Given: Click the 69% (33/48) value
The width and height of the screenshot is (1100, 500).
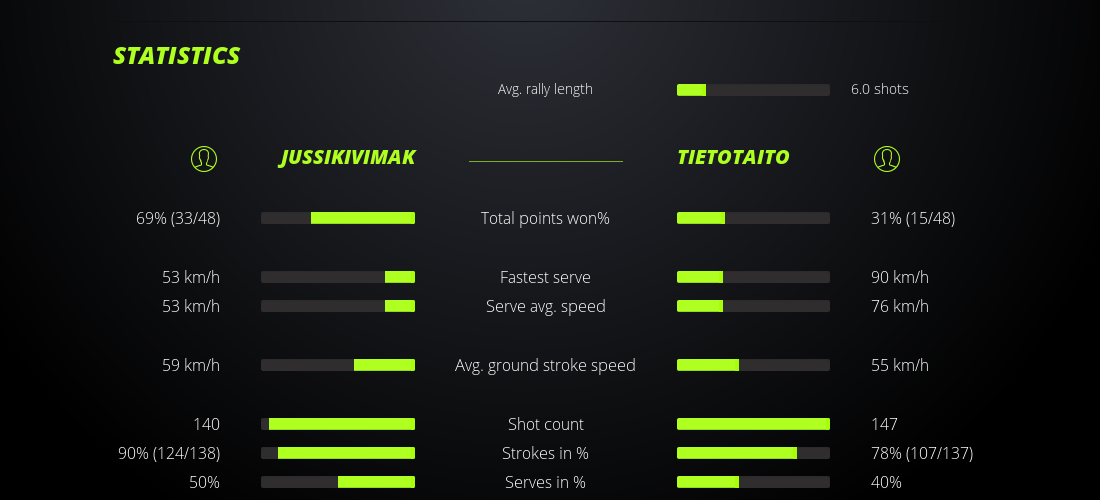Looking at the screenshot, I should (178, 218).
